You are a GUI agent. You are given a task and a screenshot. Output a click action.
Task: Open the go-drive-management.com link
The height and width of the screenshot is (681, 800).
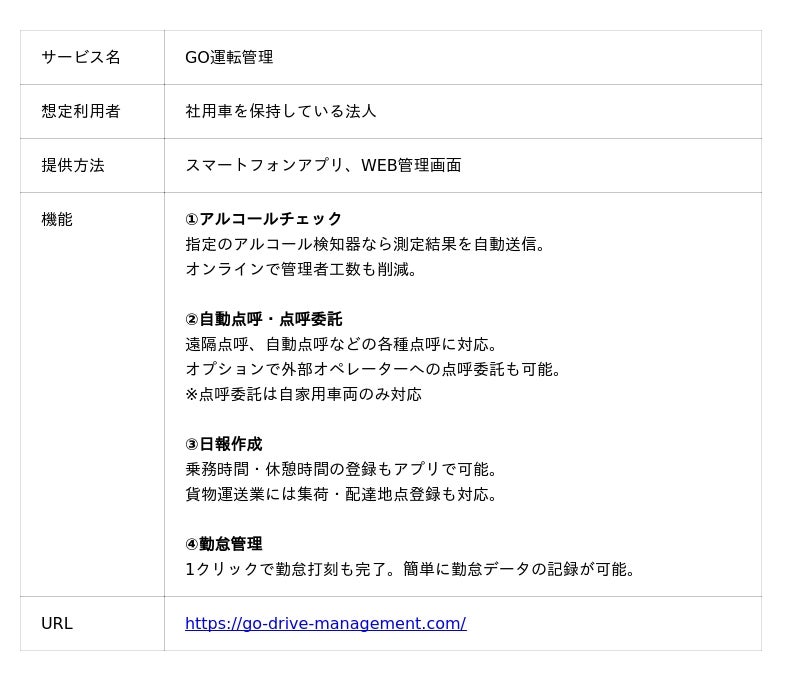pos(325,624)
